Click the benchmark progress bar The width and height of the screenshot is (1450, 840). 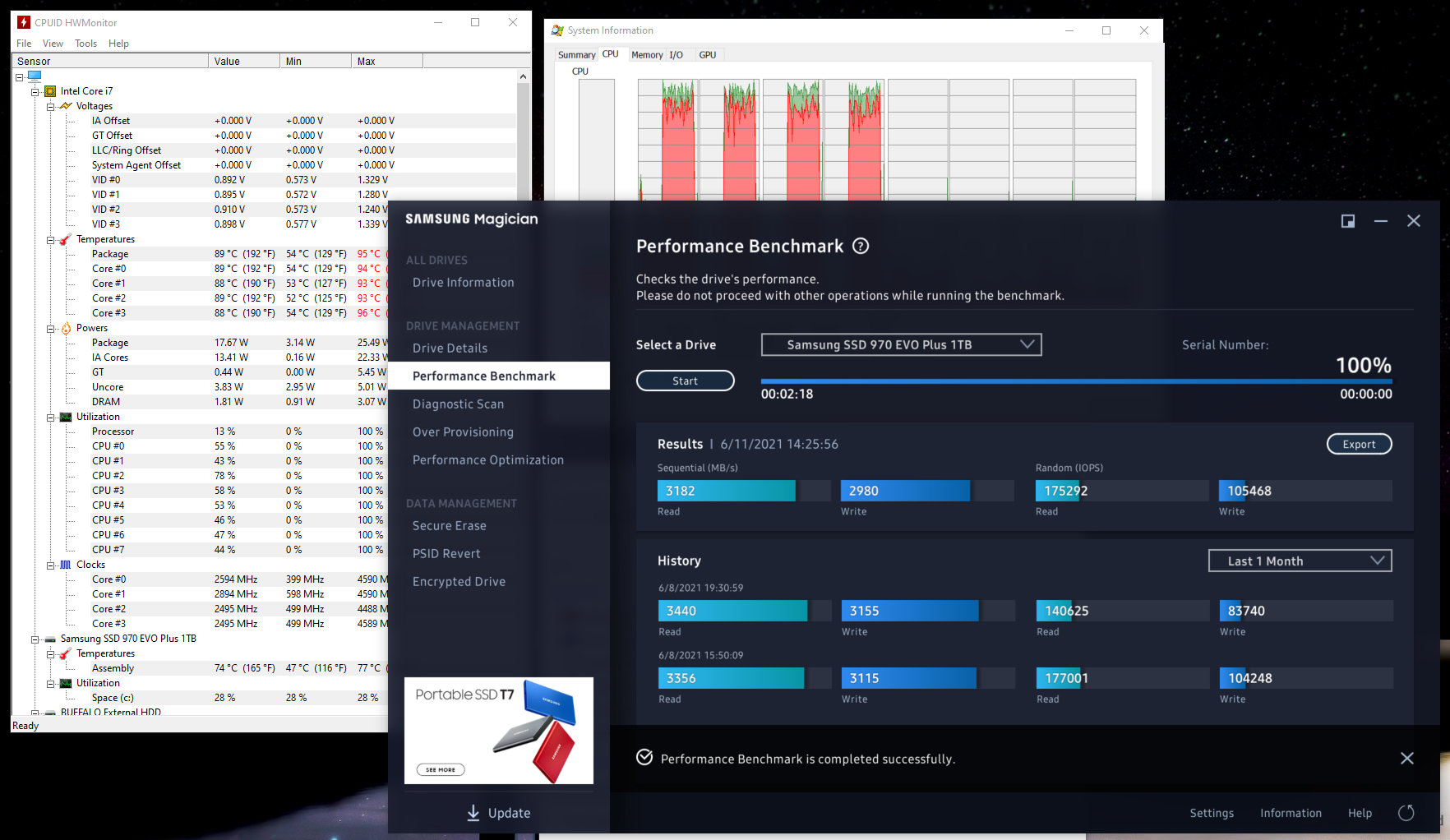pos(1076,381)
